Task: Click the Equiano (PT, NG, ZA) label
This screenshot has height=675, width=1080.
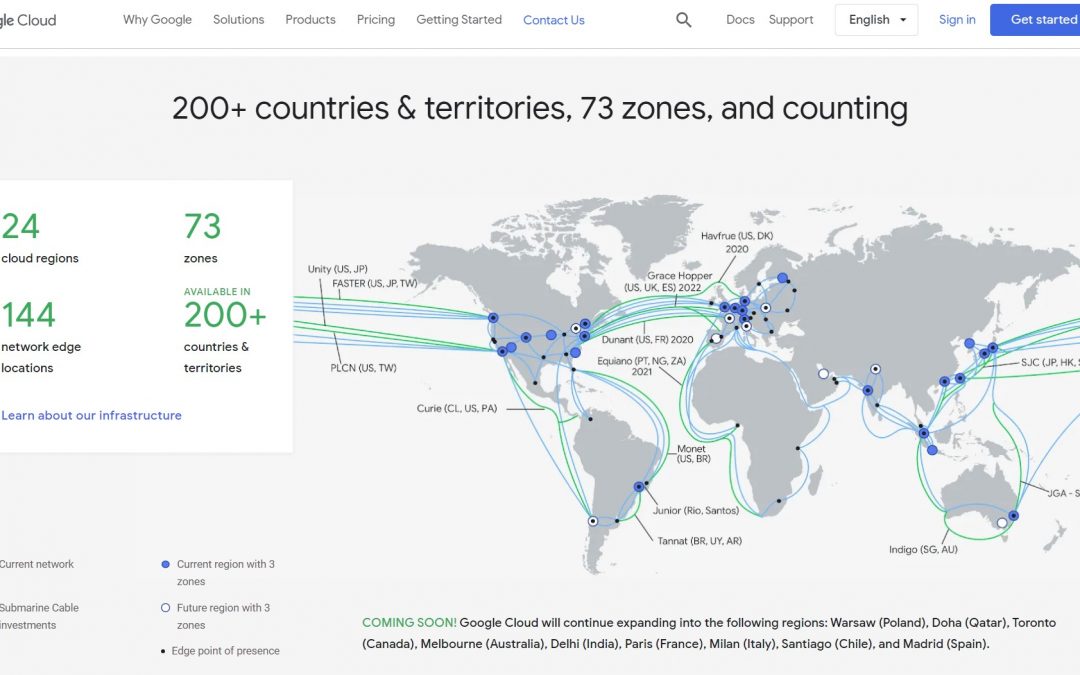Action: pos(641,366)
